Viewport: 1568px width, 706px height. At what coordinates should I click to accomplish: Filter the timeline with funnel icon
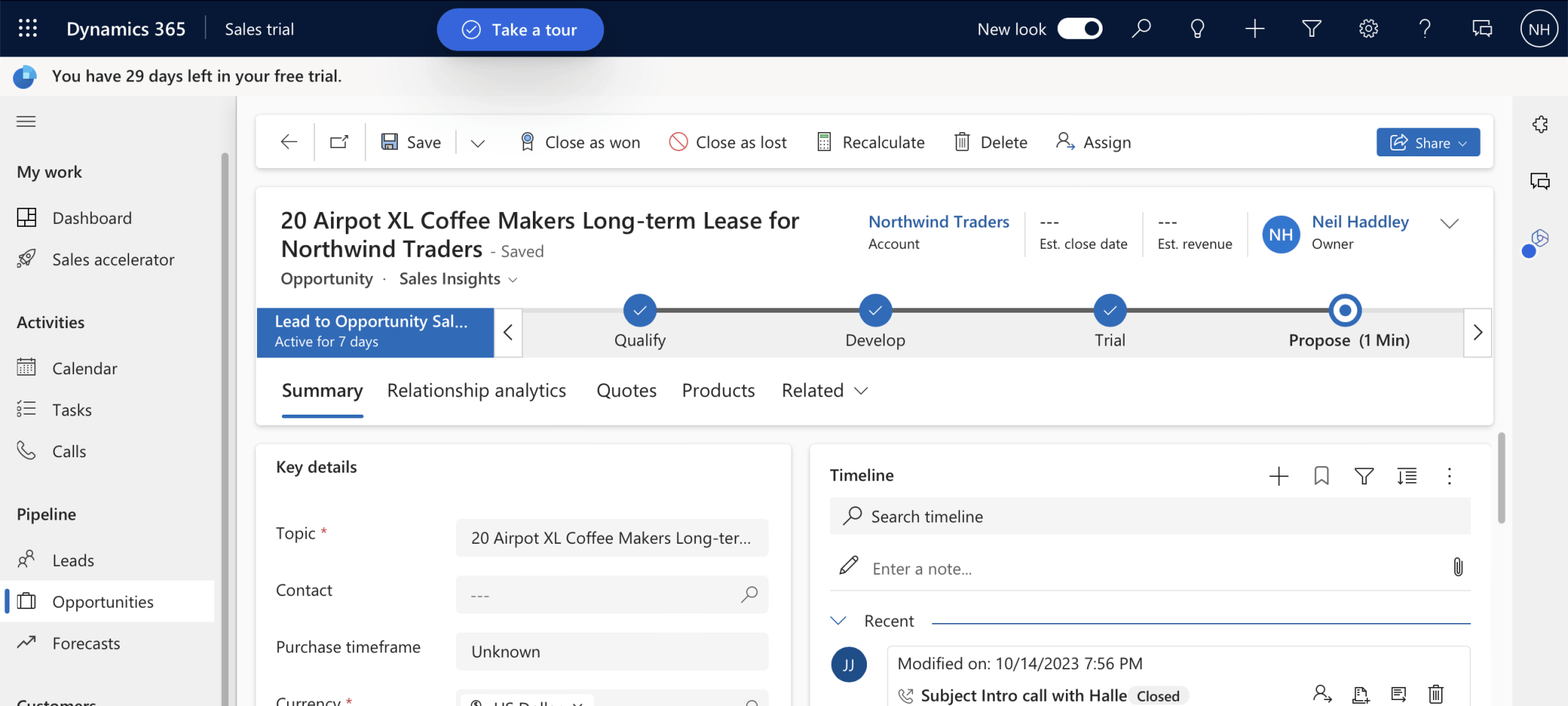1363,476
